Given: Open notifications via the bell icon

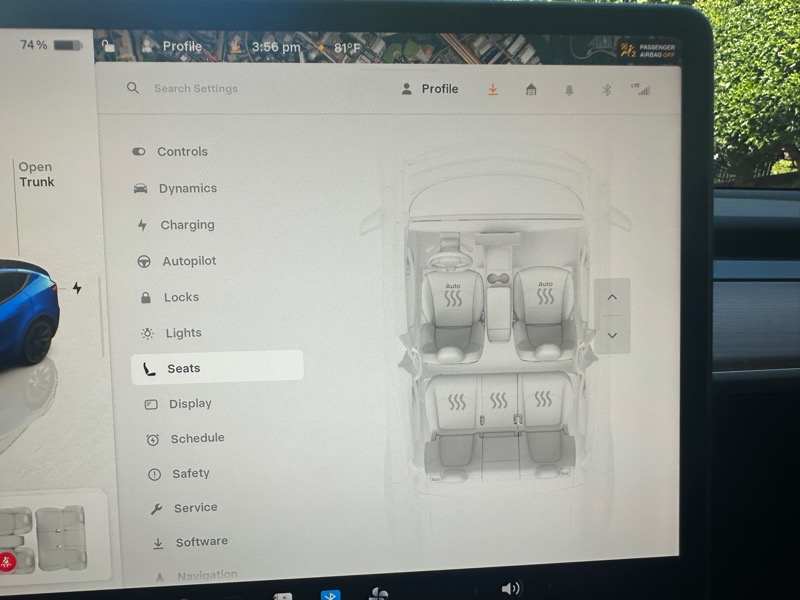Looking at the screenshot, I should 569,90.
